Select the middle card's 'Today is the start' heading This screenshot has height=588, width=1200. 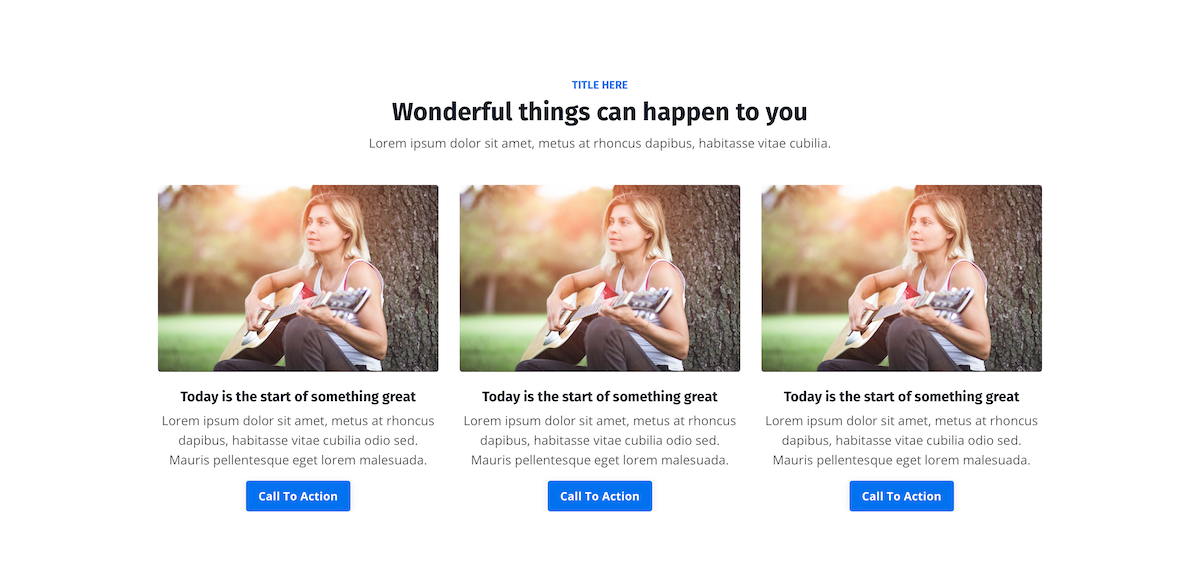600,397
